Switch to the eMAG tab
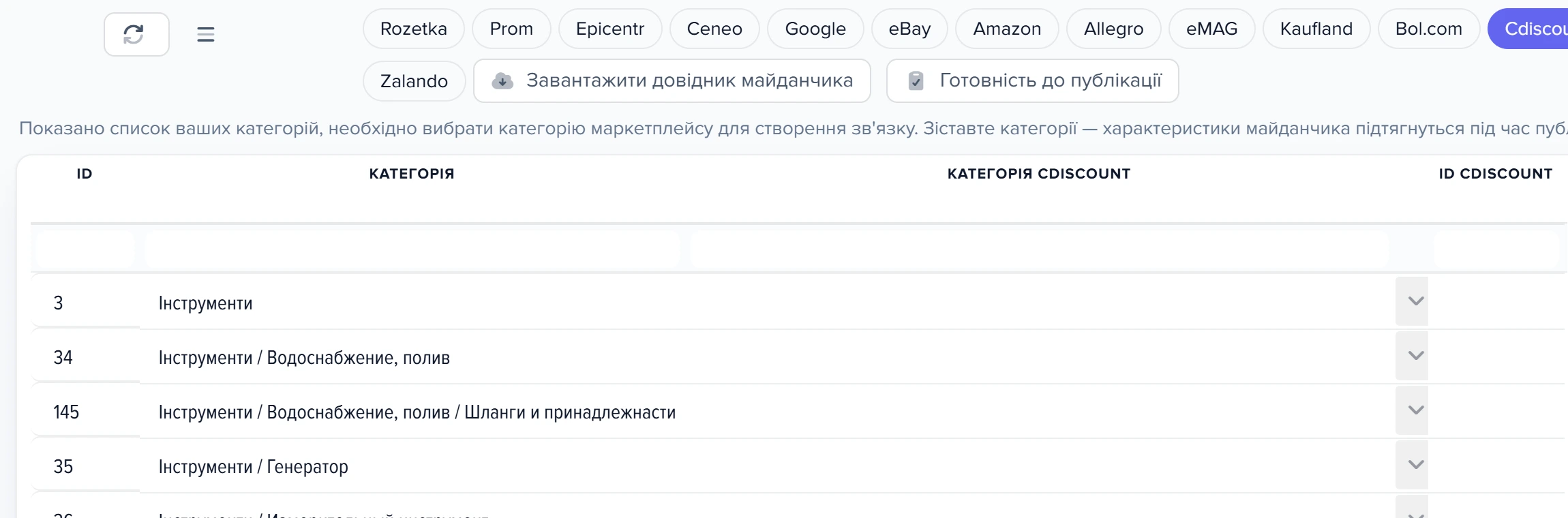Image resolution: width=1568 pixels, height=518 pixels. point(1212,29)
